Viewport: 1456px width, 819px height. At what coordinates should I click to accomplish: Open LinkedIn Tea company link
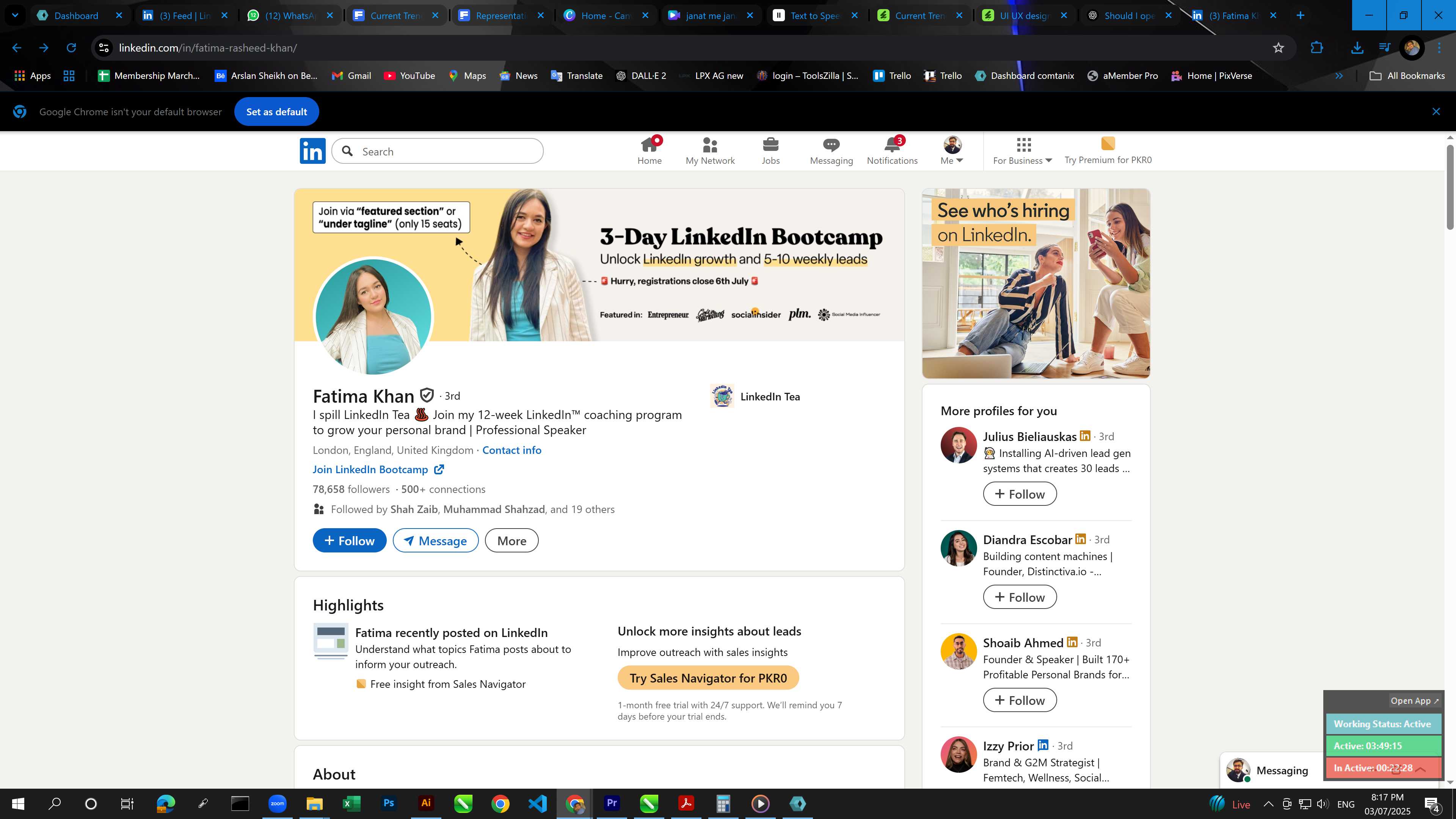click(x=755, y=396)
